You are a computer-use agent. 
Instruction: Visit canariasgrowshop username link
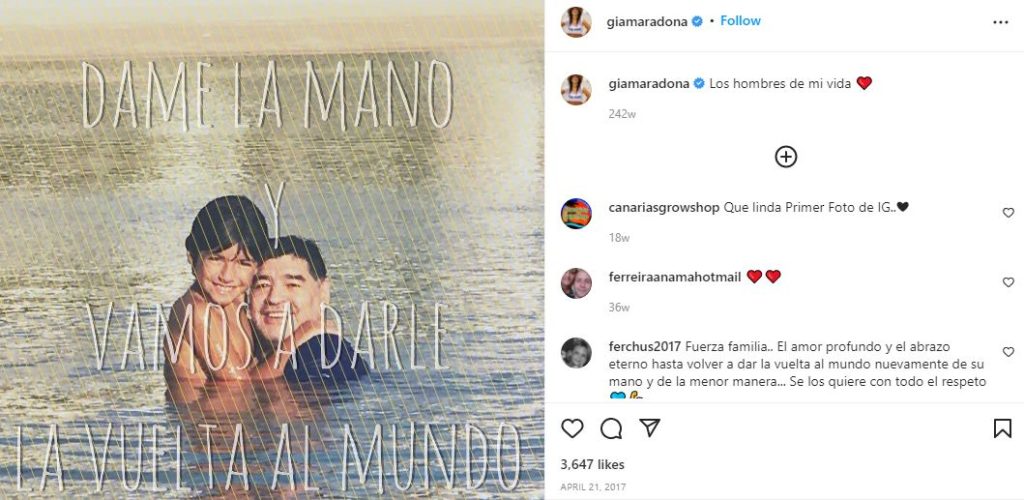(664, 208)
